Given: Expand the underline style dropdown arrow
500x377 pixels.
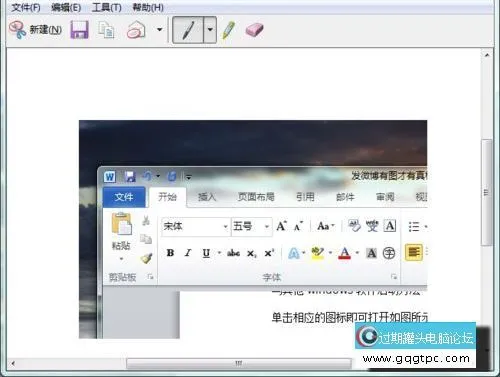Looking at the screenshot, I should [x=219, y=253].
